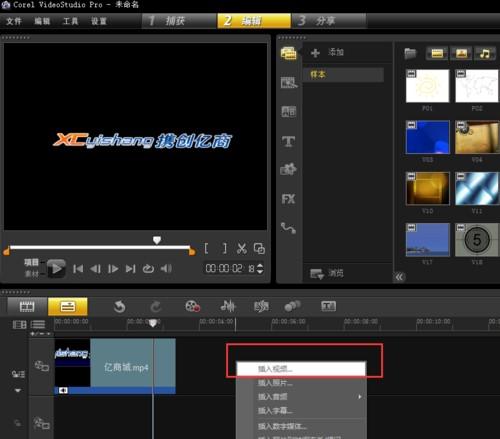Image resolution: width=500 pixels, height=439 pixels.
Task: Select the 亿商城.mp4 clip on timeline
Action: 115,366
